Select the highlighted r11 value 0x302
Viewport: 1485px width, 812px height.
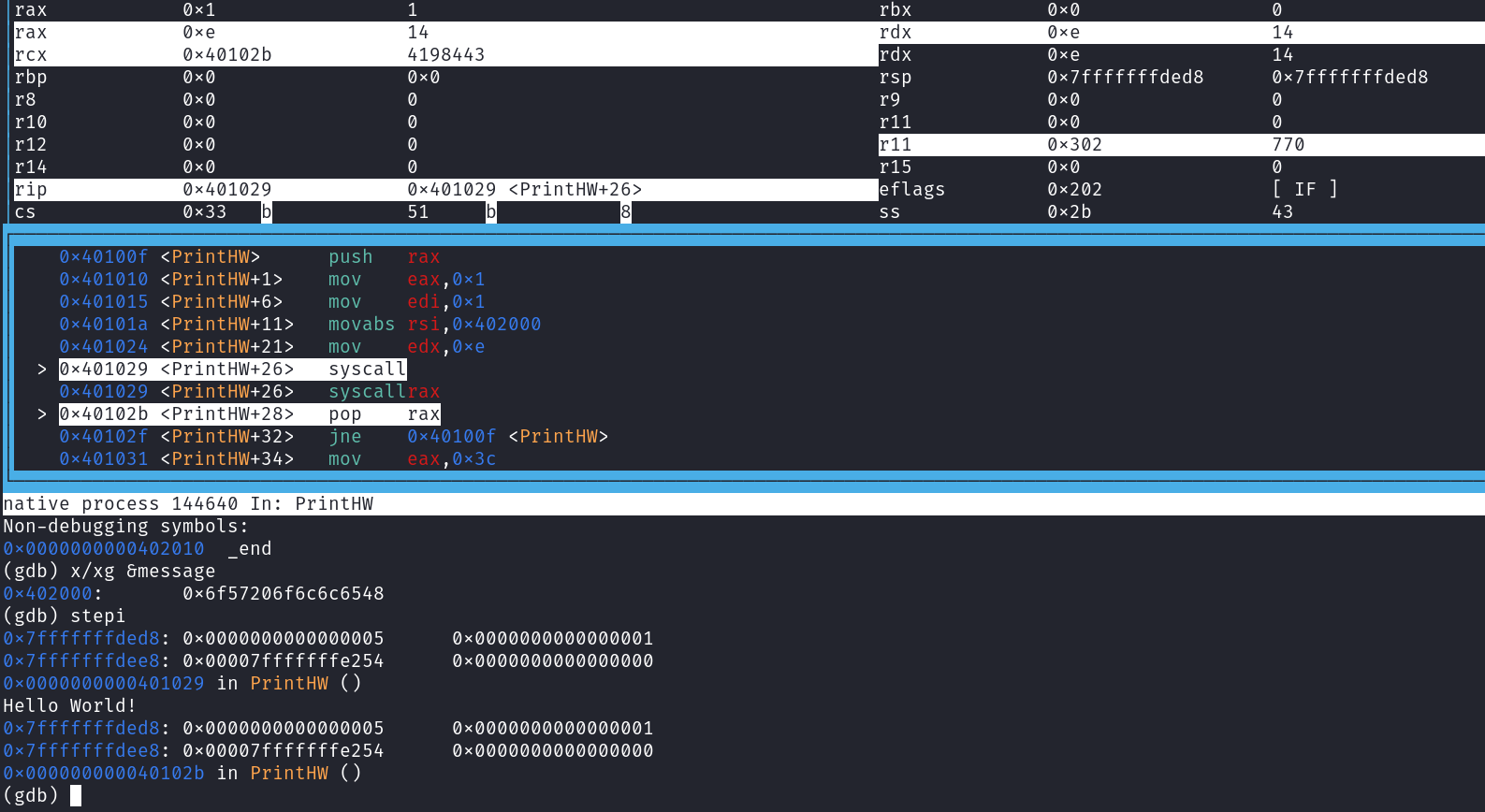(x=1074, y=145)
